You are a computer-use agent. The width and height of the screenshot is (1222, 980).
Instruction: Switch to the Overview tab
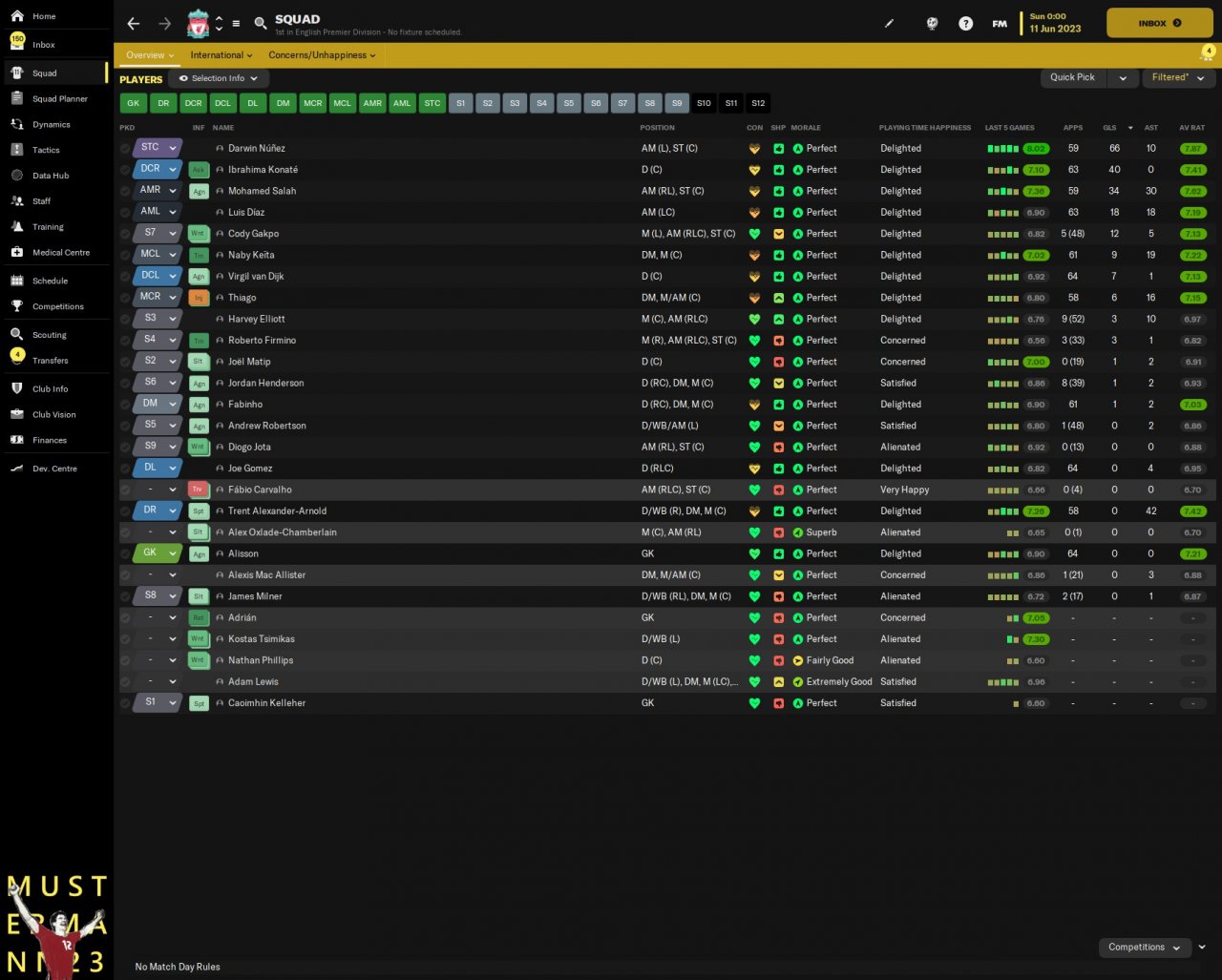pyautogui.click(x=150, y=55)
